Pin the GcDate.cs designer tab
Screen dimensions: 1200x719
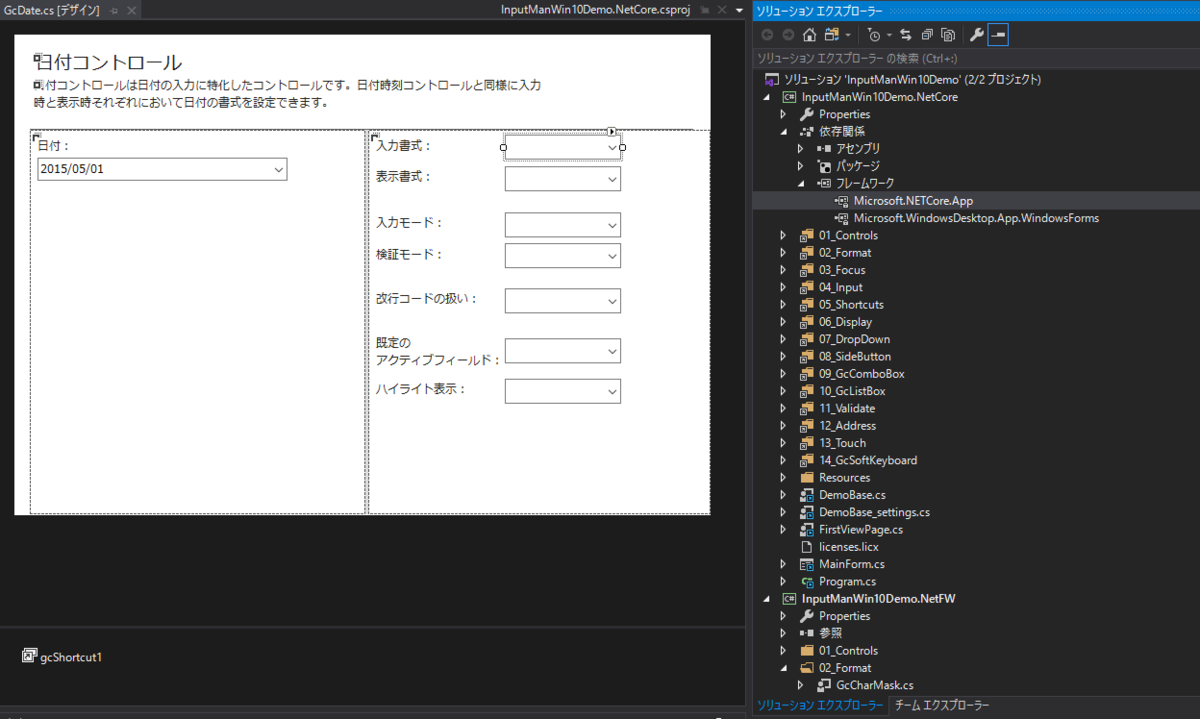[113, 9]
